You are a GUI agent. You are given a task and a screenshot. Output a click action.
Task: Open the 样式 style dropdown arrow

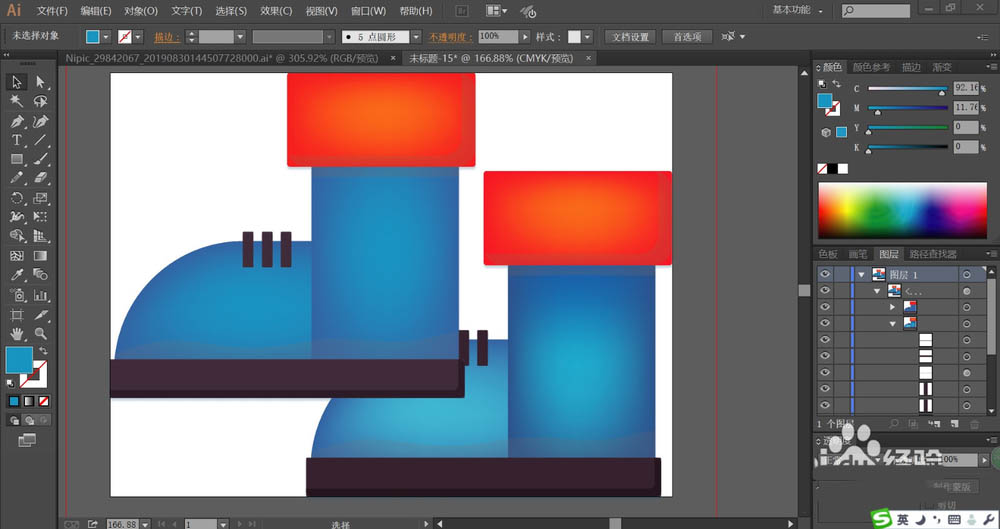(587, 37)
